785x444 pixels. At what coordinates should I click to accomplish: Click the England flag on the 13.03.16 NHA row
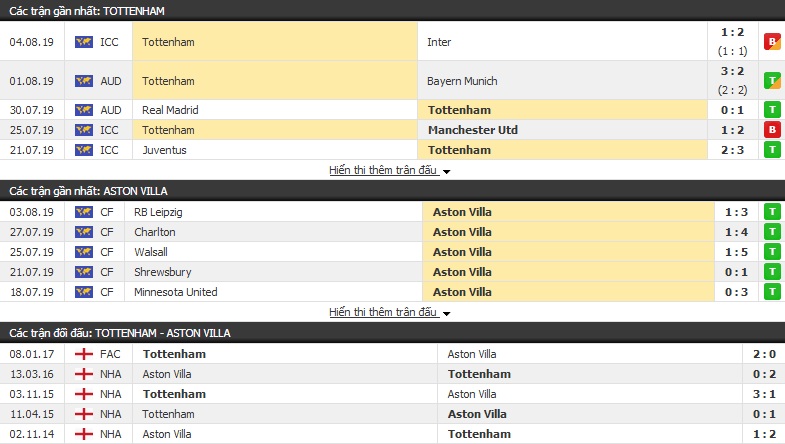tap(84, 374)
